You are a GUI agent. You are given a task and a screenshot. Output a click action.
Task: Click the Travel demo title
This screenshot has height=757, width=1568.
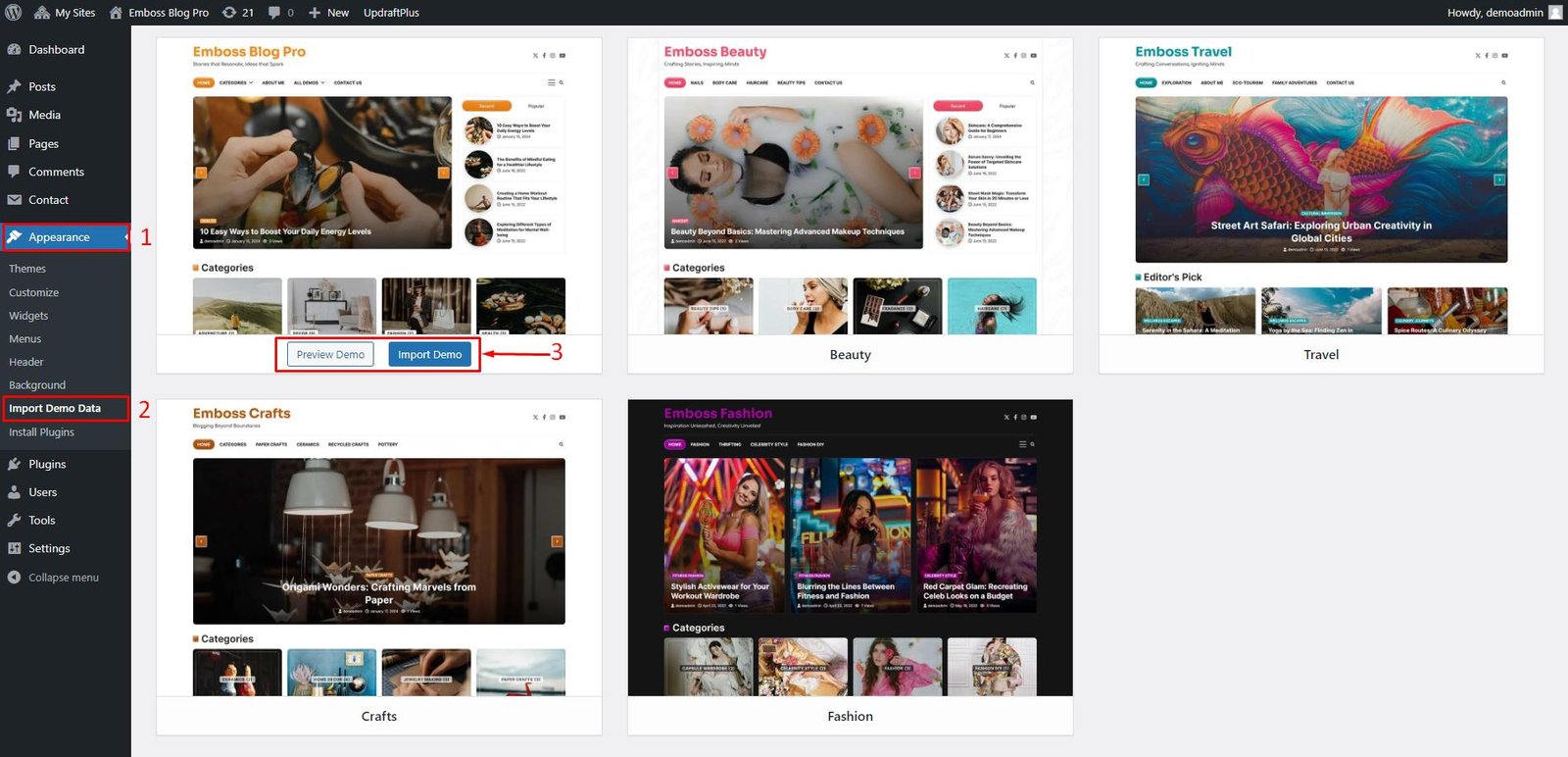(x=1321, y=355)
